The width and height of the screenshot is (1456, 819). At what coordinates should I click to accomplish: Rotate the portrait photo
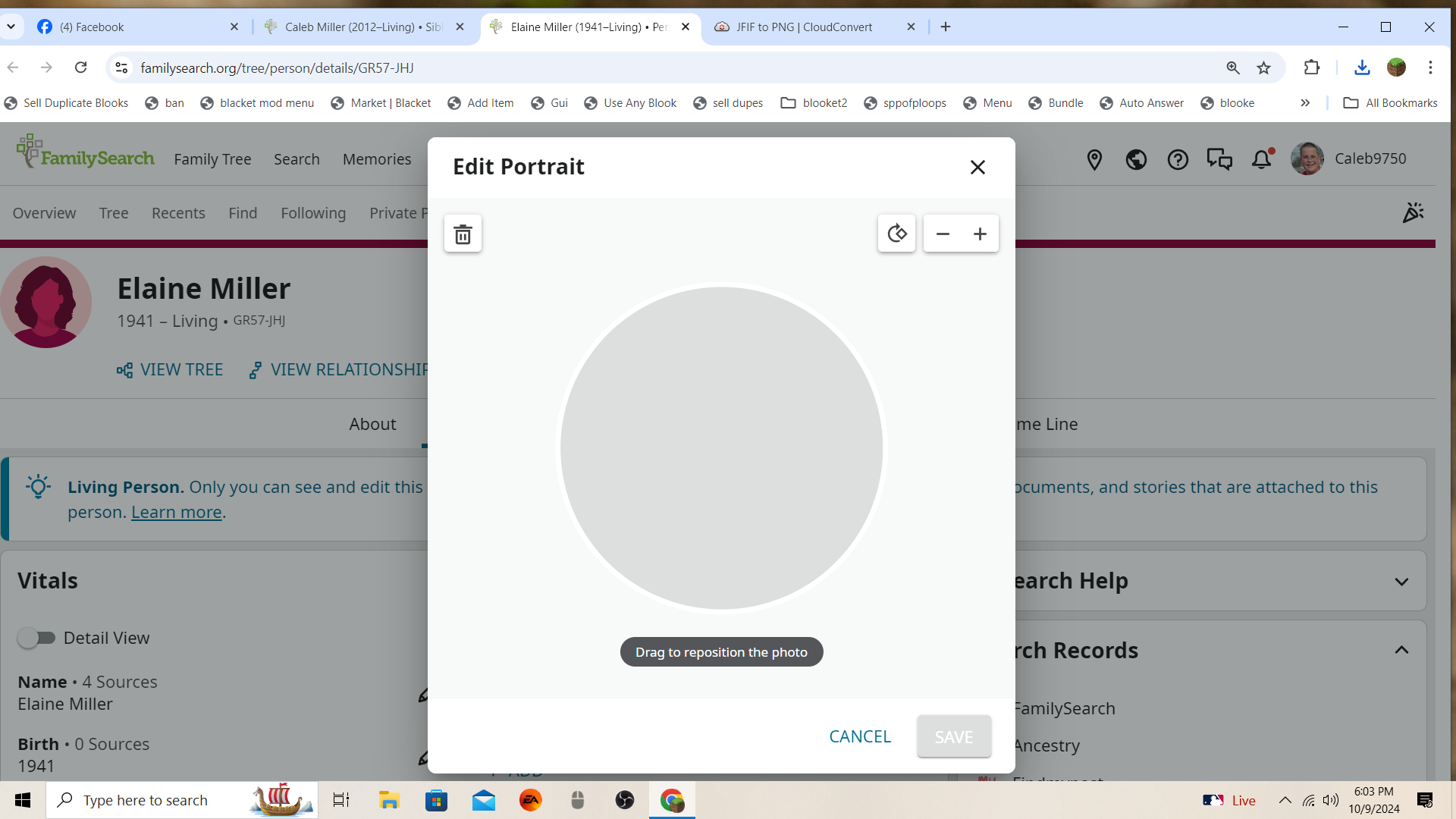tap(896, 234)
